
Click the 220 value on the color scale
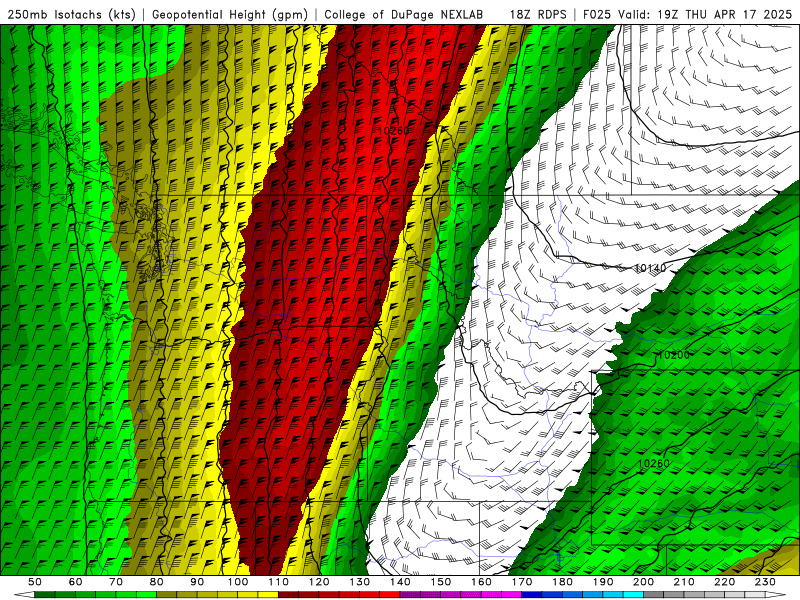(725, 582)
